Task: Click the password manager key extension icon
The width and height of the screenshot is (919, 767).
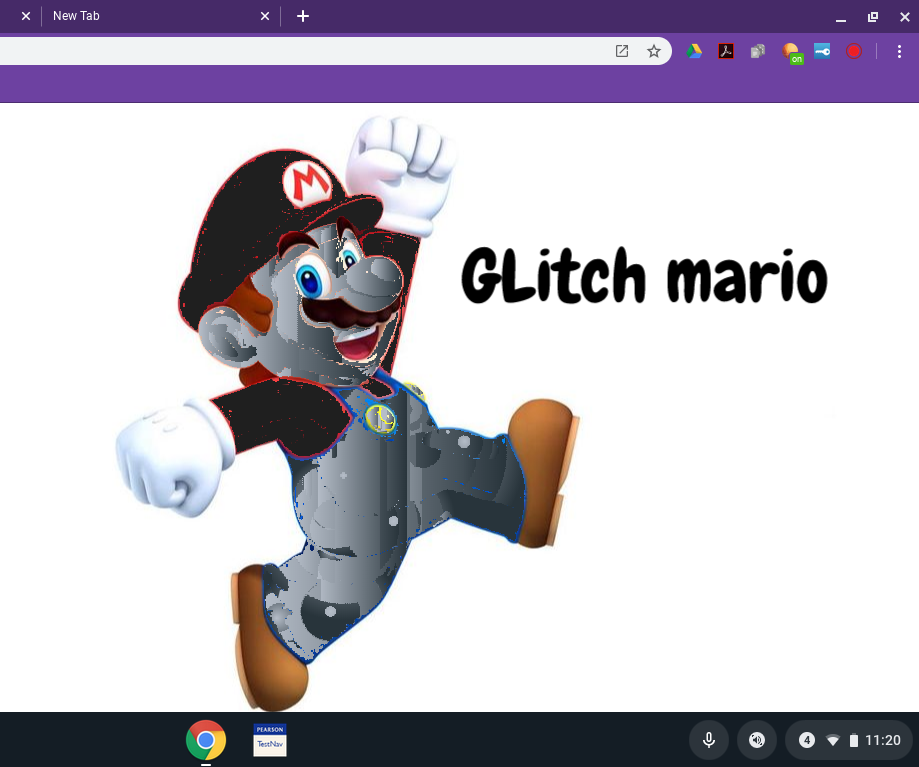Action: [821, 51]
